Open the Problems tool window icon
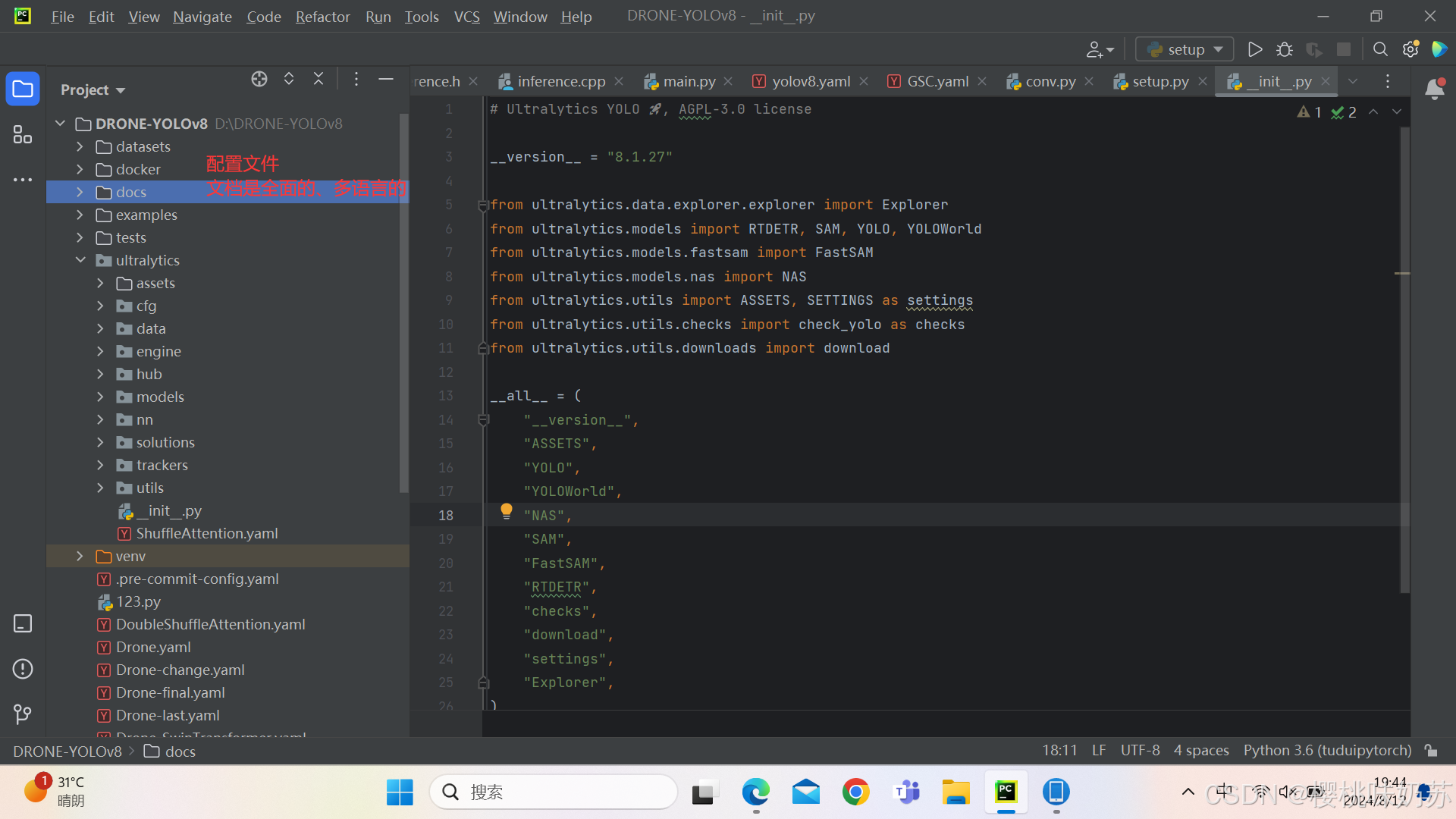The width and height of the screenshot is (1456, 819). (23, 669)
